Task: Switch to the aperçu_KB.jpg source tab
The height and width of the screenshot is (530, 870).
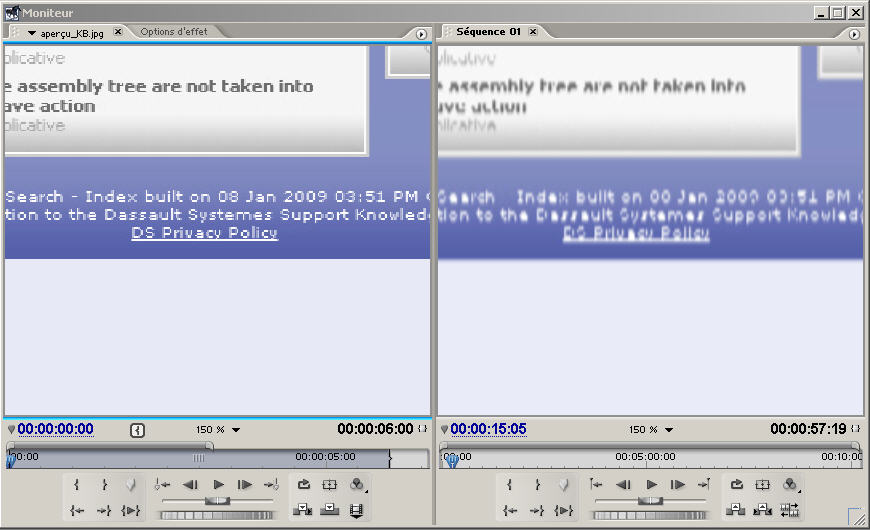Action: click(72, 33)
